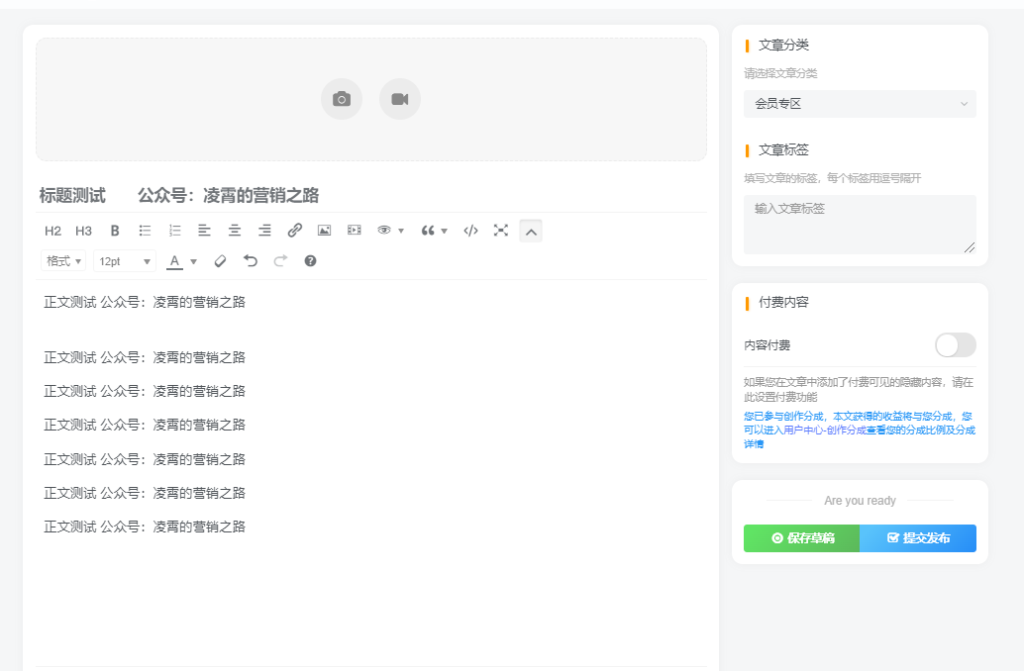Select the code block tool
1024x671 pixels.
470,230
